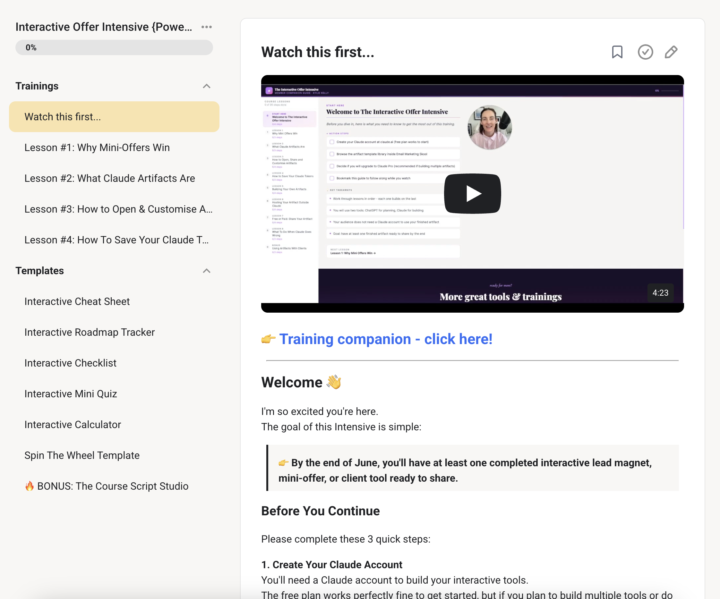
Task: Click the presenter's circular webcam thumbnail
Action: click(489, 127)
